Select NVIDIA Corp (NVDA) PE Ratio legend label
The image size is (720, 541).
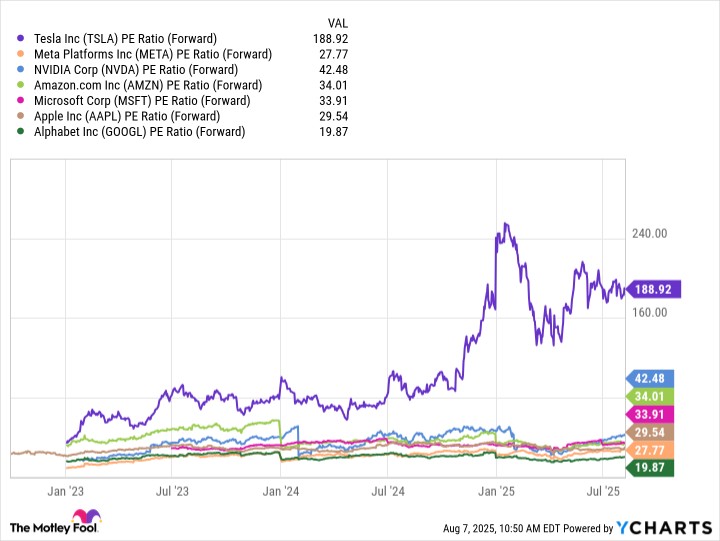[136, 70]
